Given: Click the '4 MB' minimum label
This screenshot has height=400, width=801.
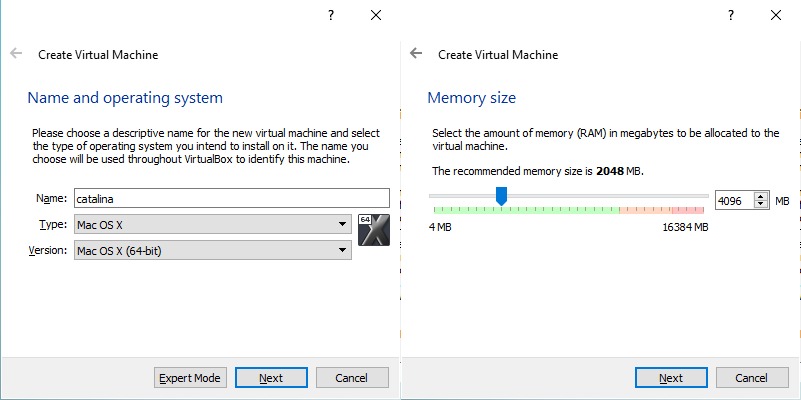Looking at the screenshot, I should (x=440, y=227).
